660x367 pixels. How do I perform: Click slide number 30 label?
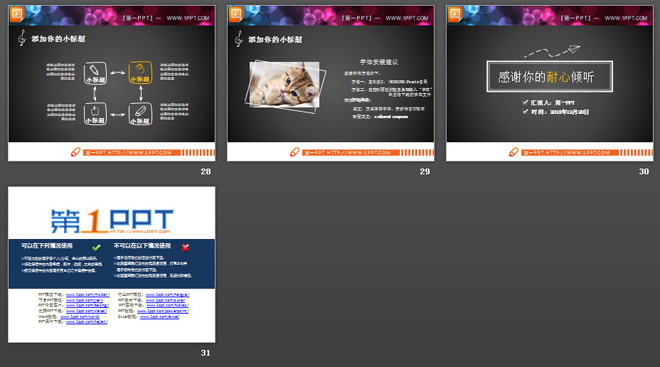[644, 171]
